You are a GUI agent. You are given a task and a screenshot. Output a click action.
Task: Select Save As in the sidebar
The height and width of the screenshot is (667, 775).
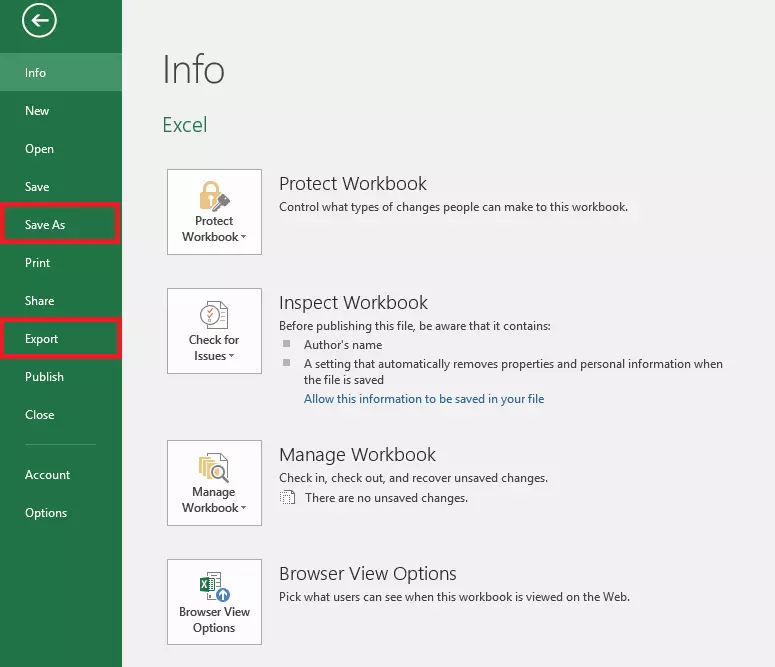tap(61, 224)
